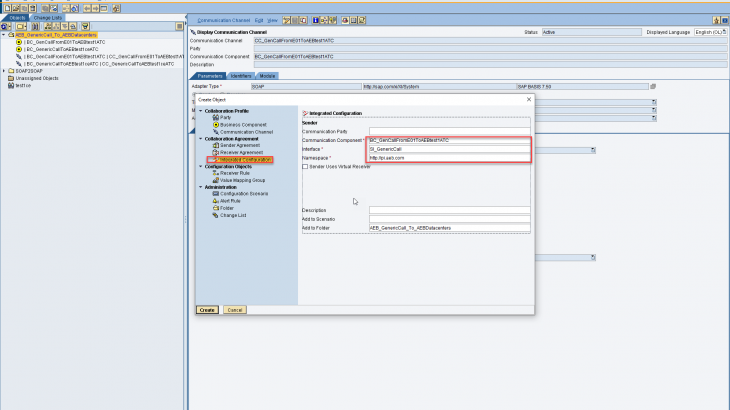Switch to the Module tab

coord(267,76)
